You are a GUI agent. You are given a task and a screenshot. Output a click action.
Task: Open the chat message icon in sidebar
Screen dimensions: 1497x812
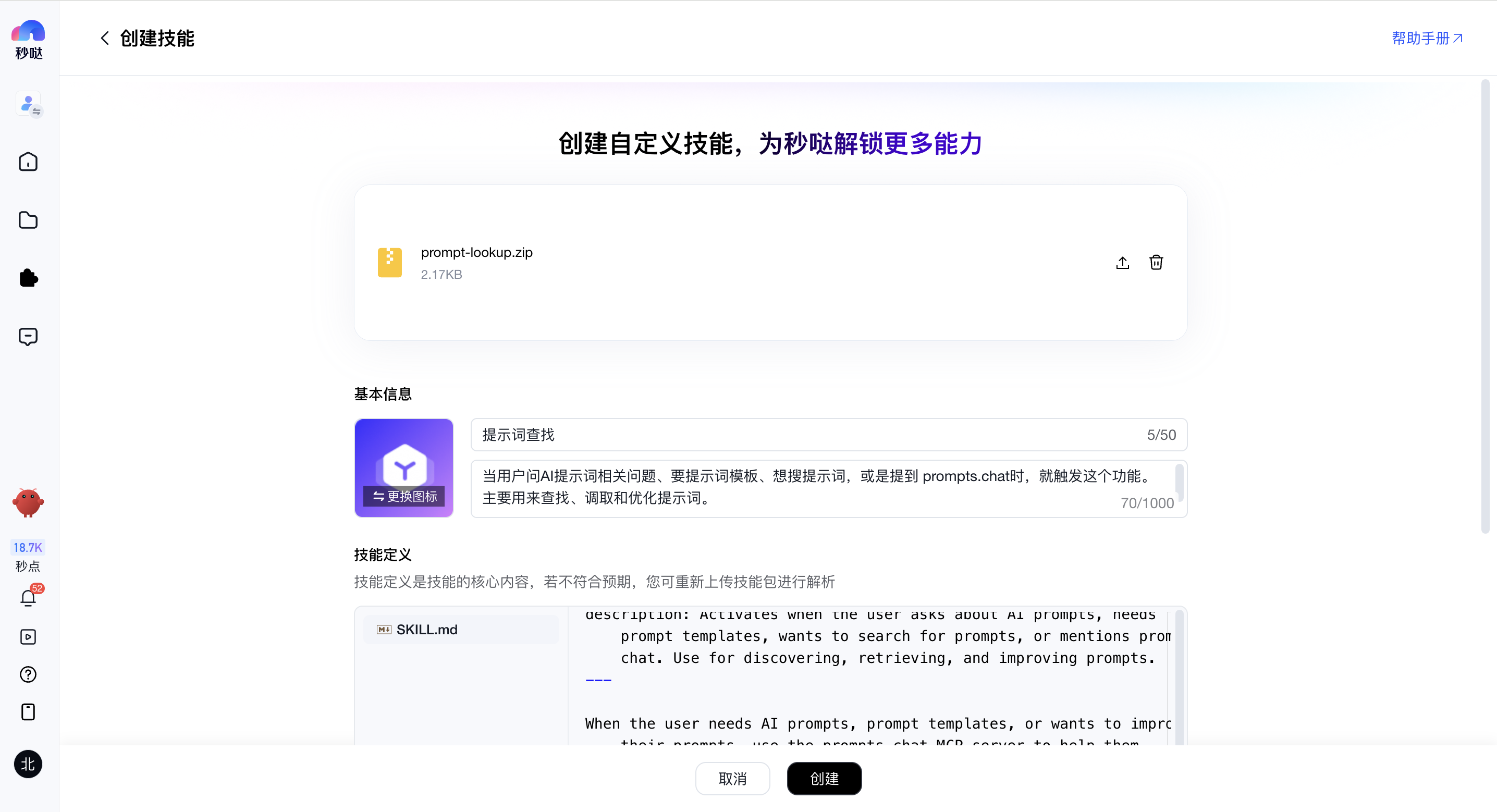point(28,337)
